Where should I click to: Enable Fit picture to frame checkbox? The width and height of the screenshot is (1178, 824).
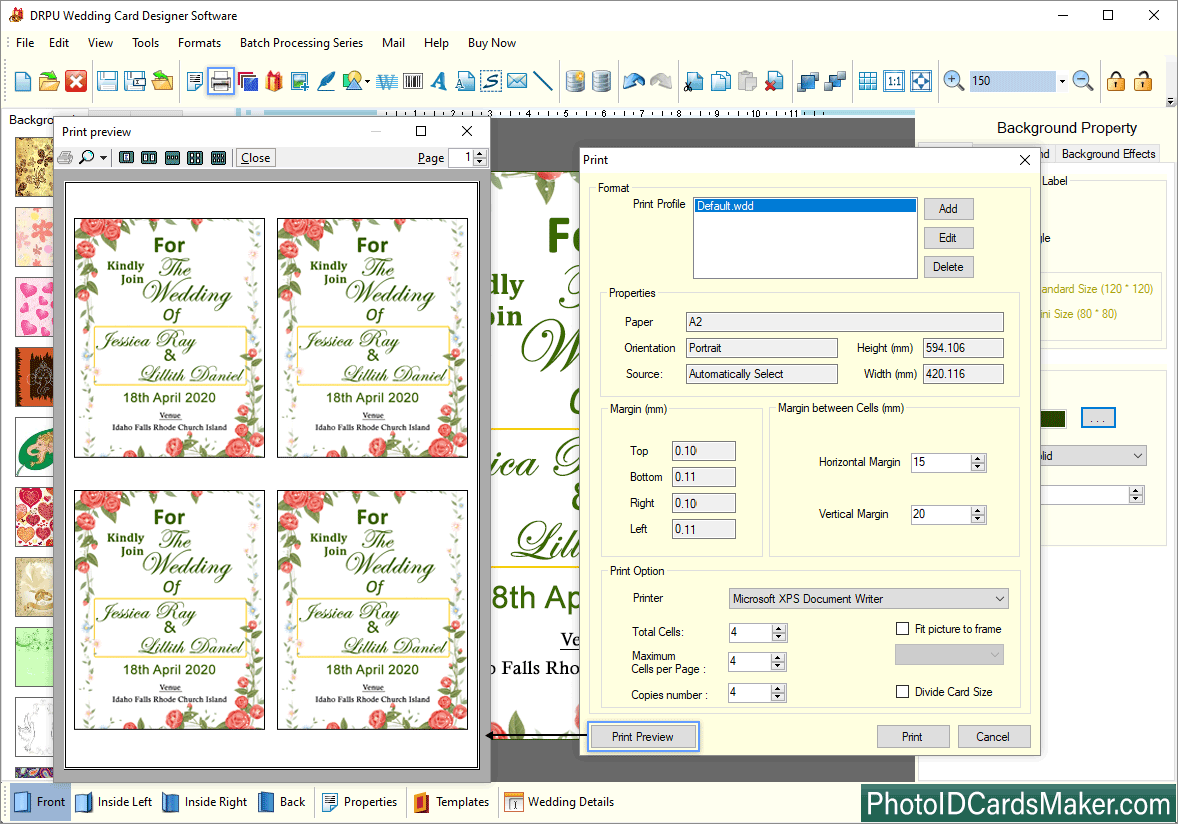902,629
